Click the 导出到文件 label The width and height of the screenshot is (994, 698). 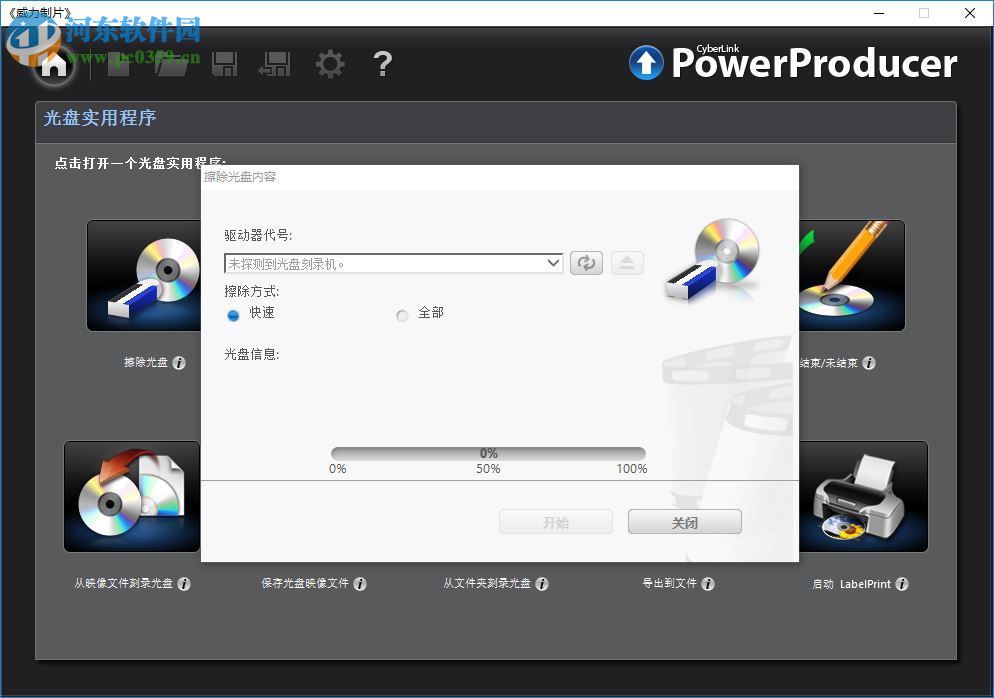pos(669,583)
